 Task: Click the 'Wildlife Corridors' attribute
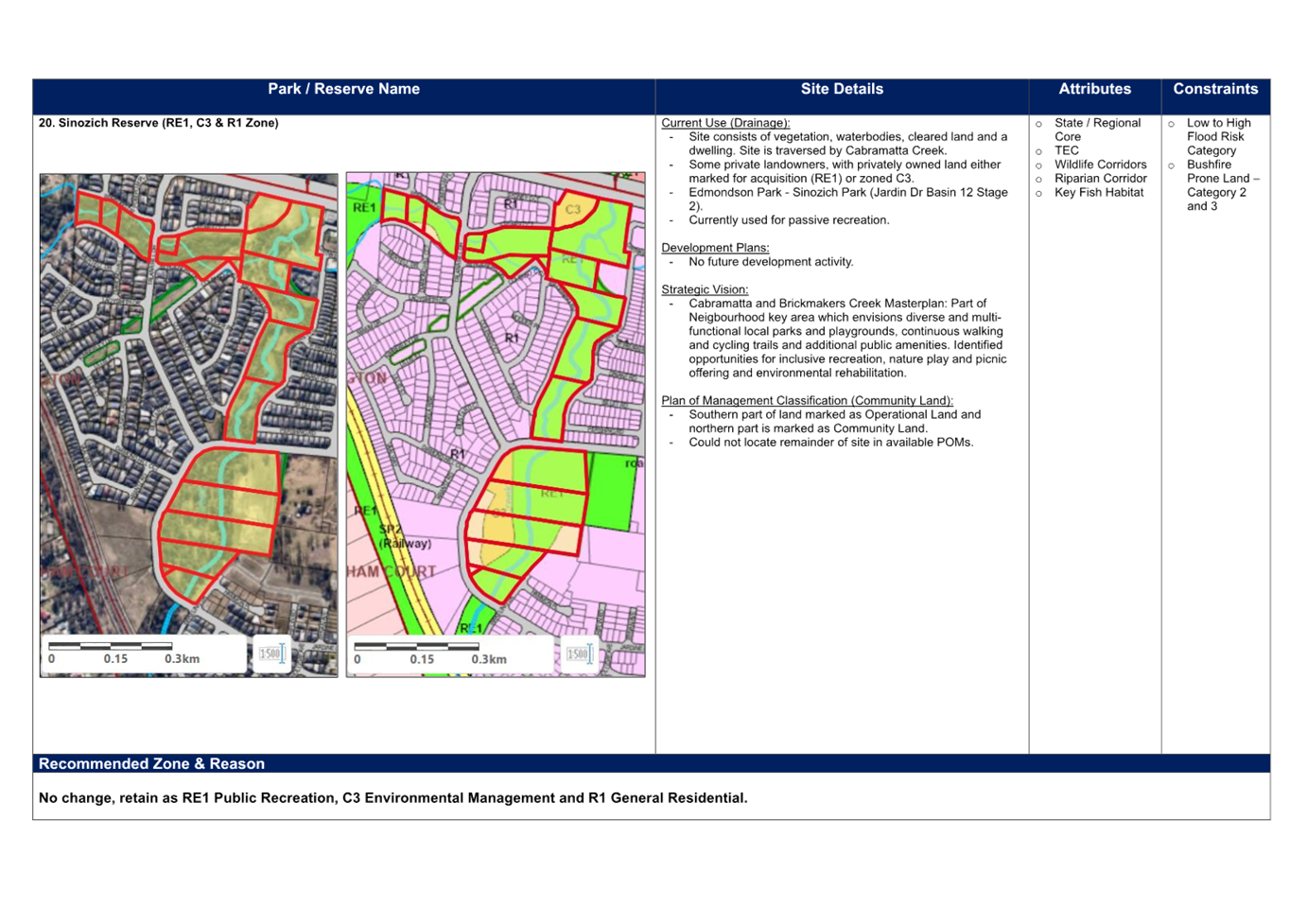click(1100, 165)
